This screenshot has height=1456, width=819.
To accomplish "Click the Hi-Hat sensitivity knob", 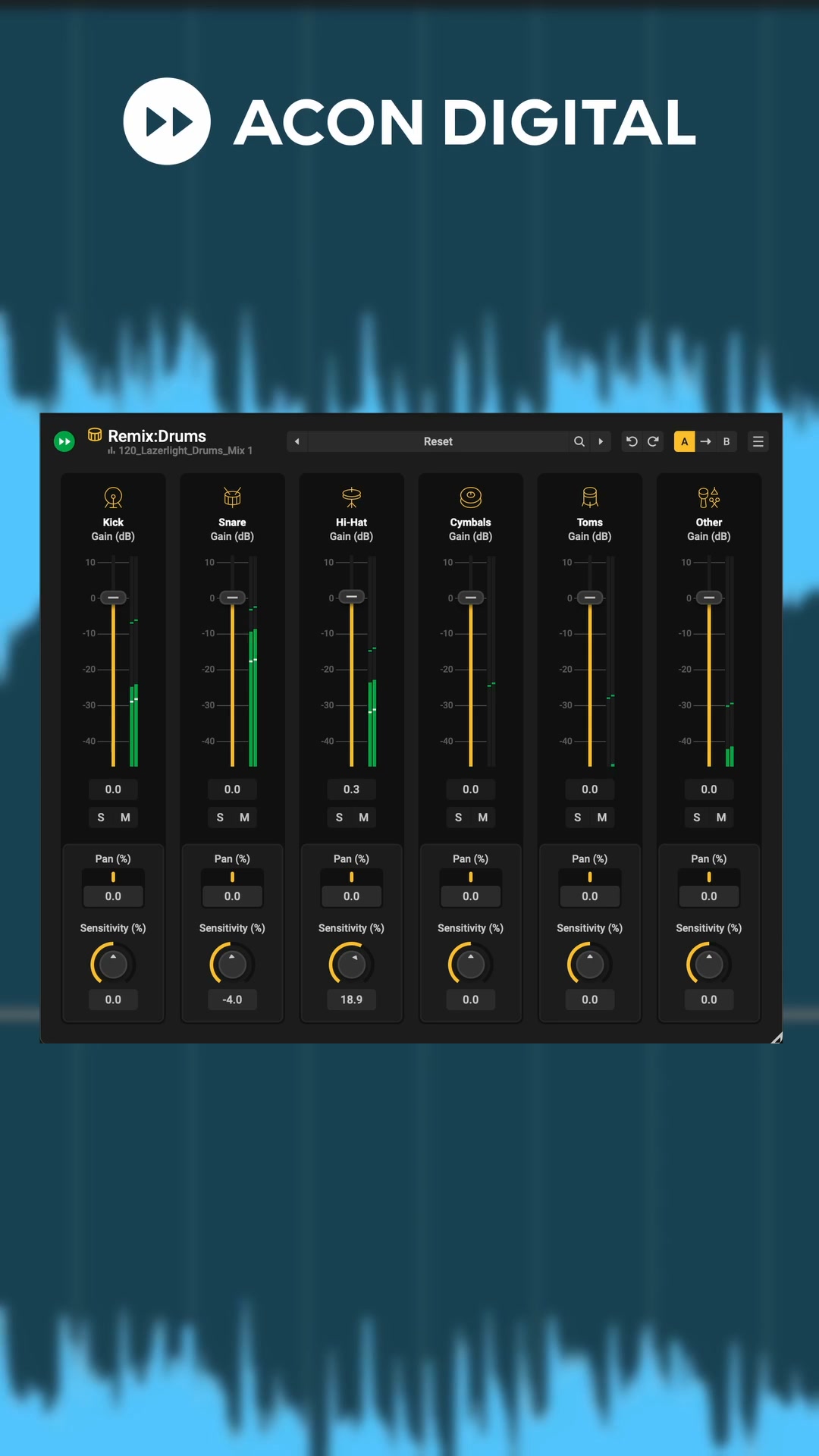I will [x=351, y=965].
